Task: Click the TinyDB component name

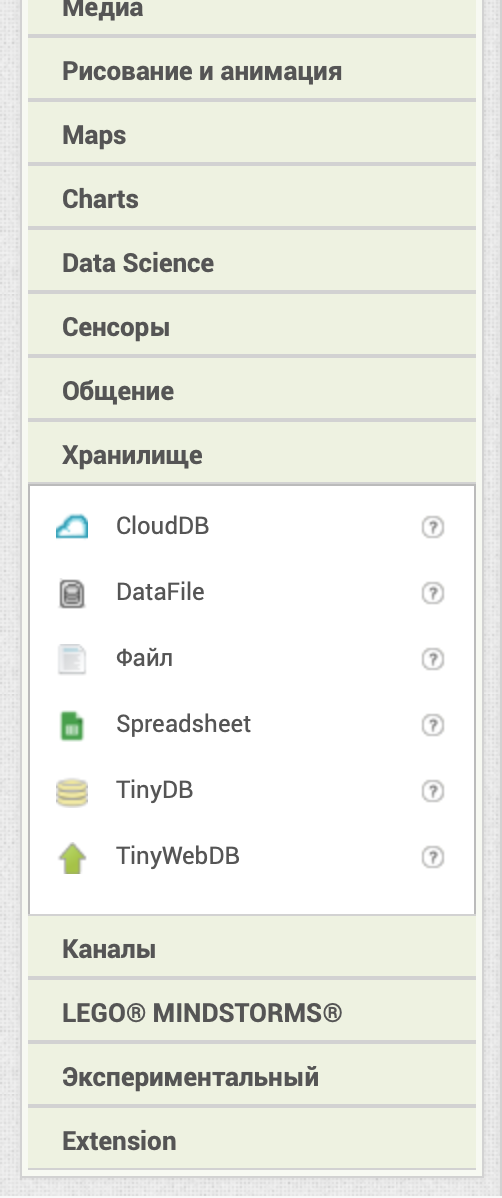Action: pos(154,791)
